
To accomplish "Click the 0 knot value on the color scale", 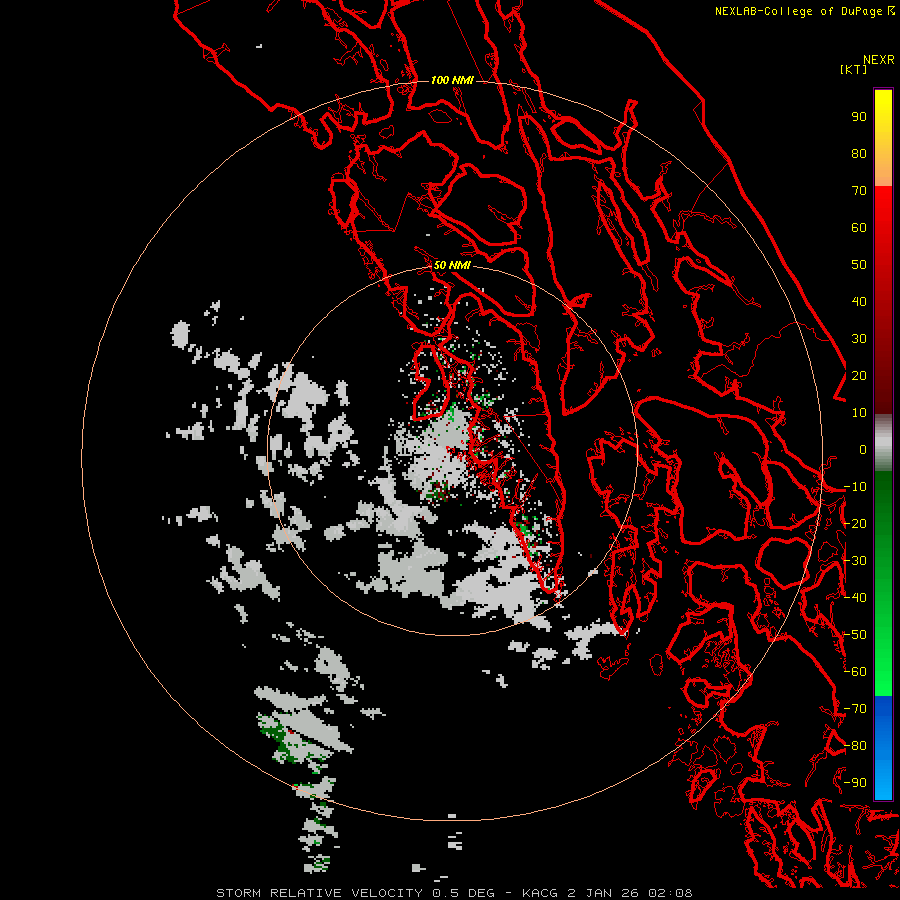I will (863, 450).
